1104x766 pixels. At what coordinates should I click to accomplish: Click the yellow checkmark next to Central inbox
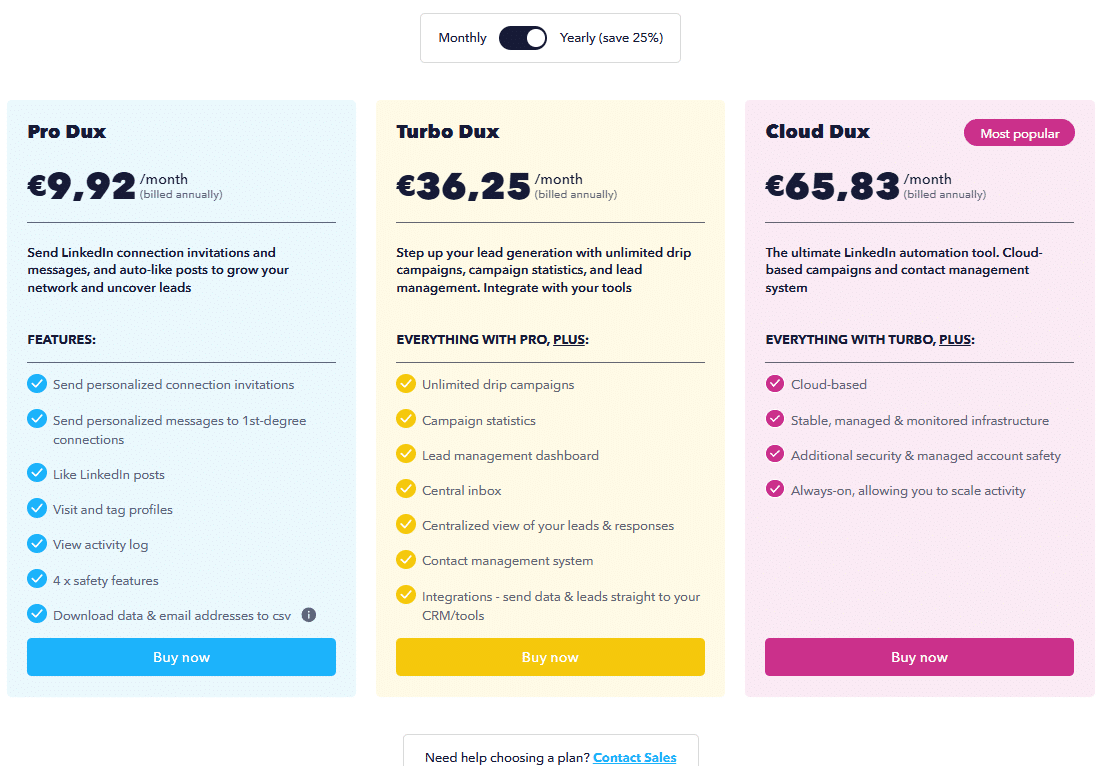406,489
